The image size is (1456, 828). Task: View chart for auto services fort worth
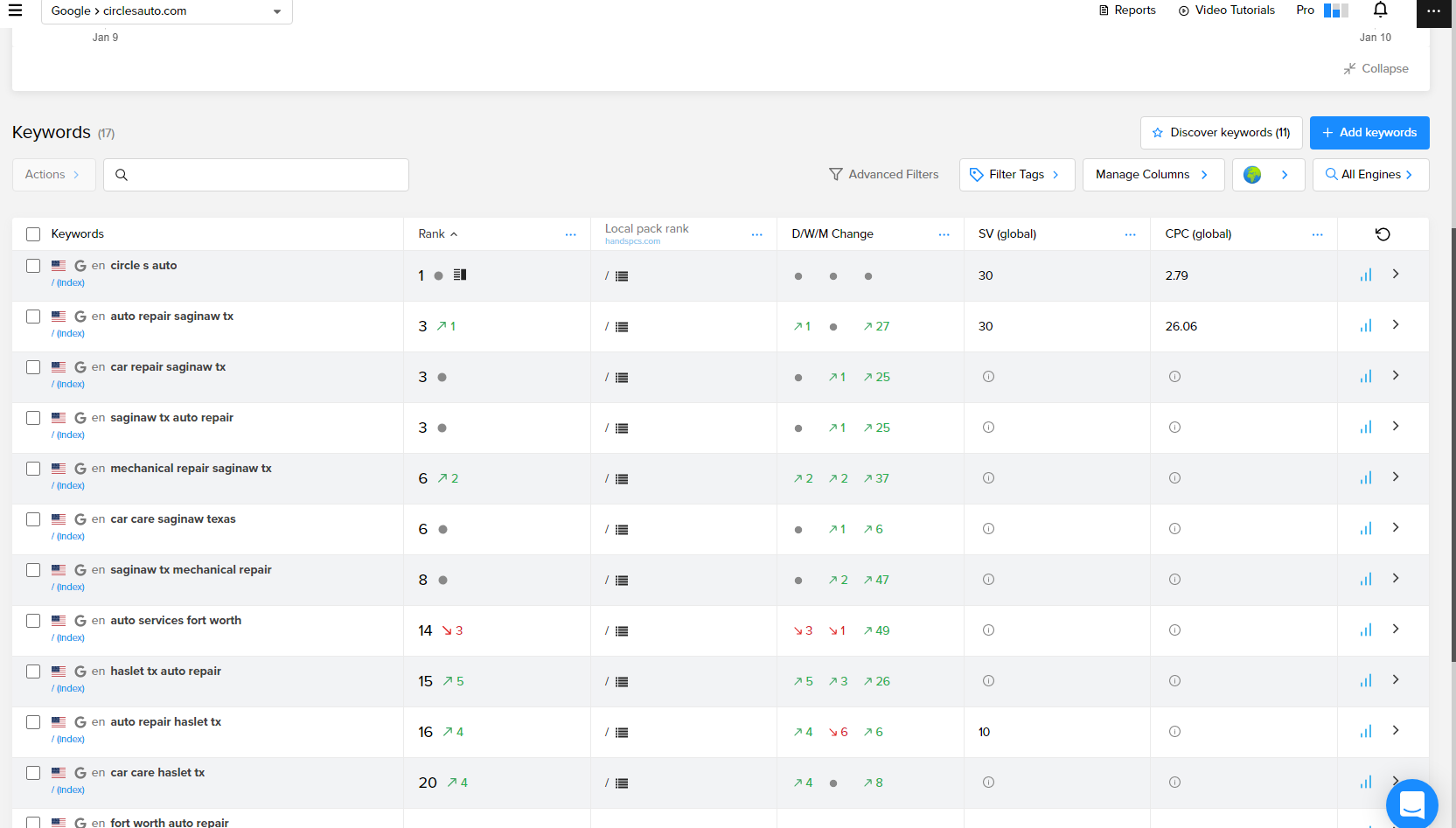coord(1366,630)
